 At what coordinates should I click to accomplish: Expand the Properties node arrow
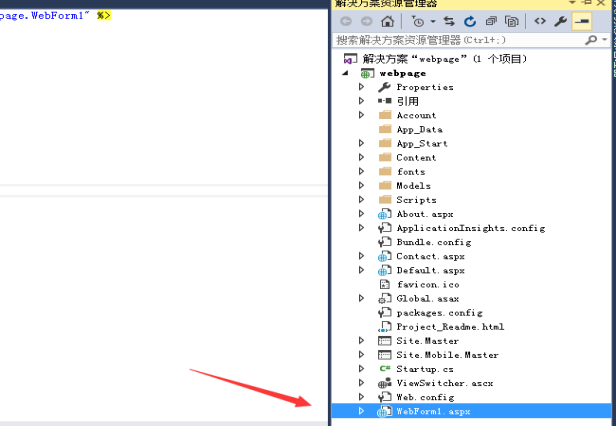[362, 87]
